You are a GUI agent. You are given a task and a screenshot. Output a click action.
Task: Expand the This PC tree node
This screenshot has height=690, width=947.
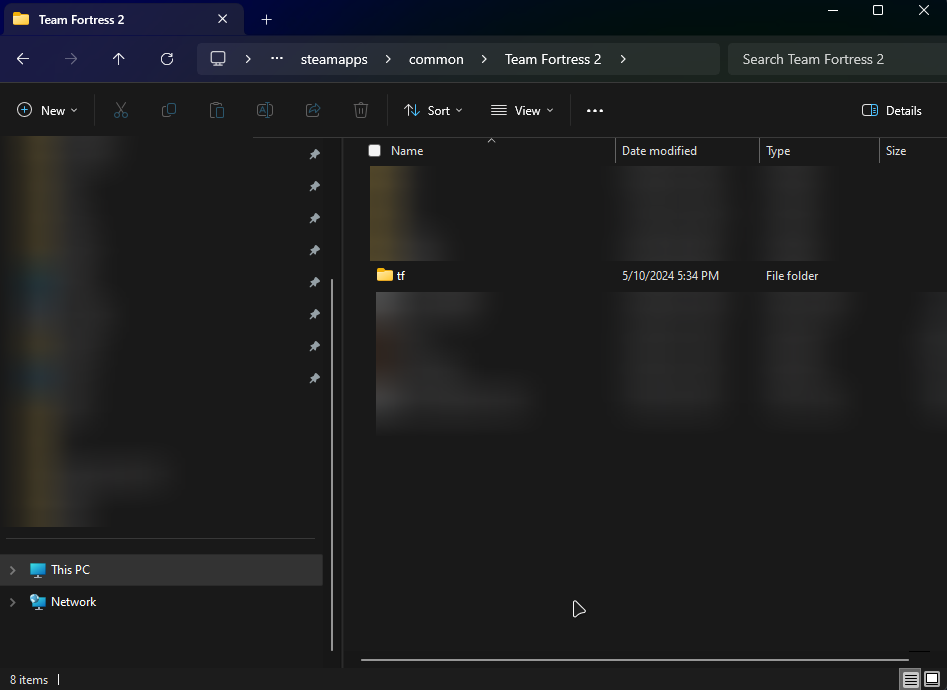coord(13,570)
